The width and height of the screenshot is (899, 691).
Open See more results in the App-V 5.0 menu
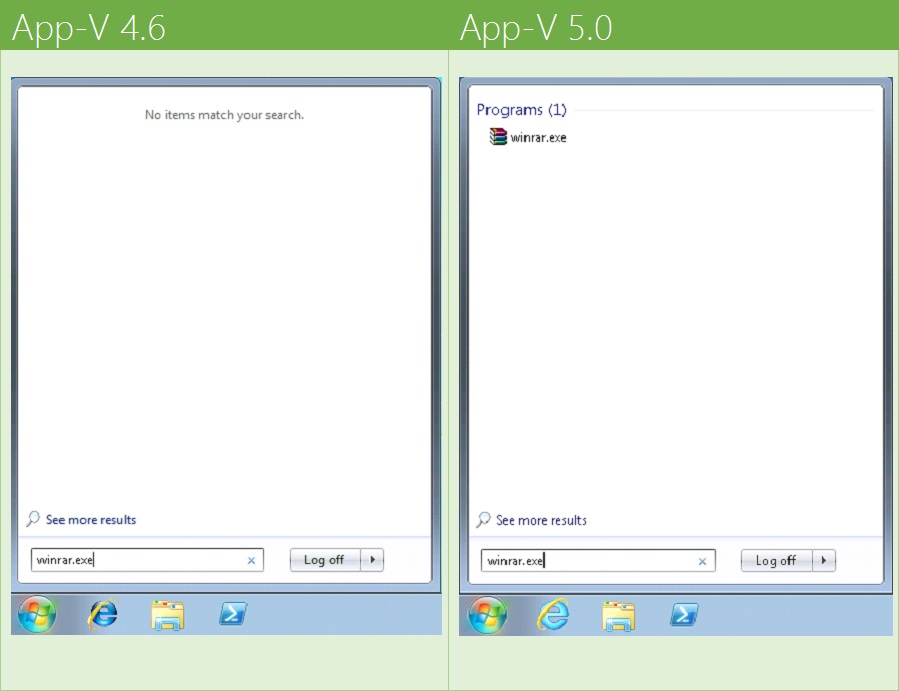(x=540, y=520)
